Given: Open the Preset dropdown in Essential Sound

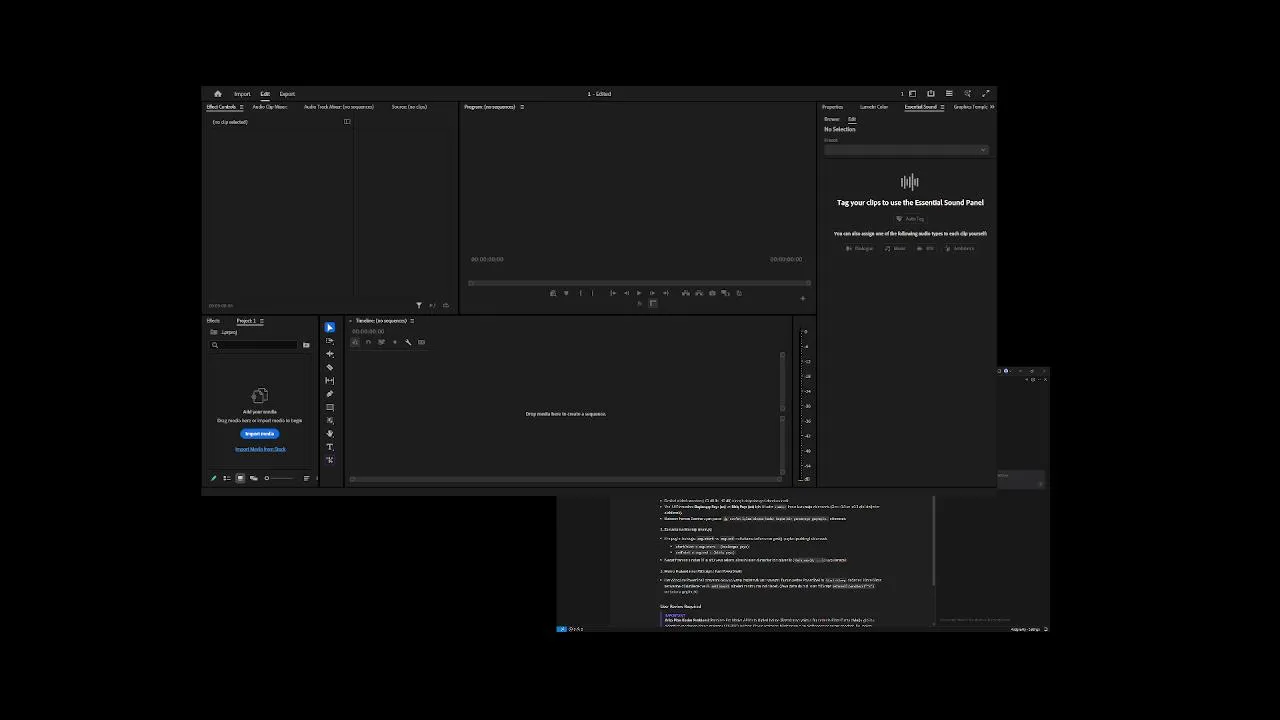Looking at the screenshot, I should [x=906, y=150].
